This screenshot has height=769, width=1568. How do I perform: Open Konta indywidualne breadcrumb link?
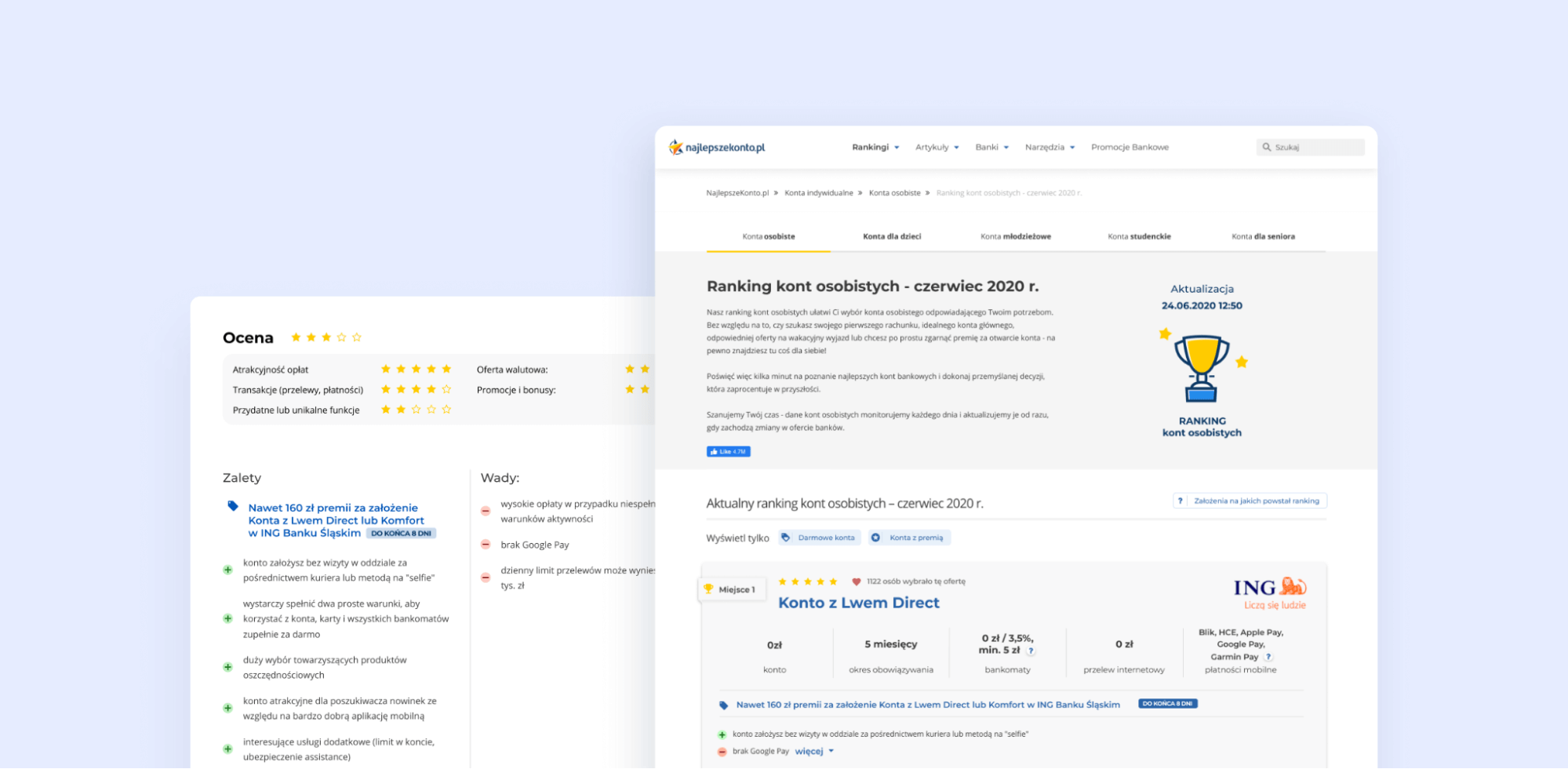click(x=818, y=193)
